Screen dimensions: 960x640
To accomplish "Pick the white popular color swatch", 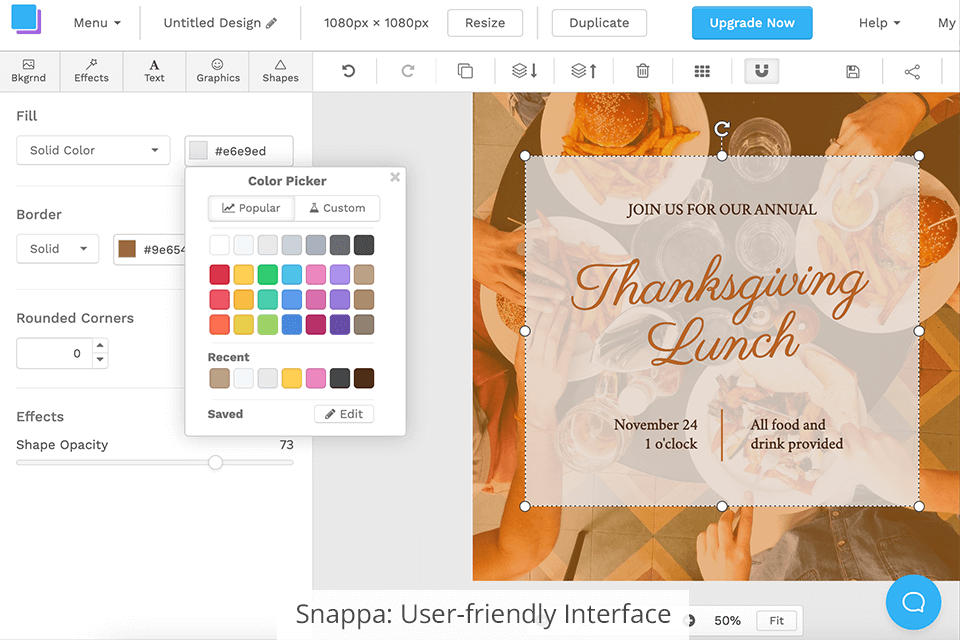I will pyautogui.click(x=219, y=245).
